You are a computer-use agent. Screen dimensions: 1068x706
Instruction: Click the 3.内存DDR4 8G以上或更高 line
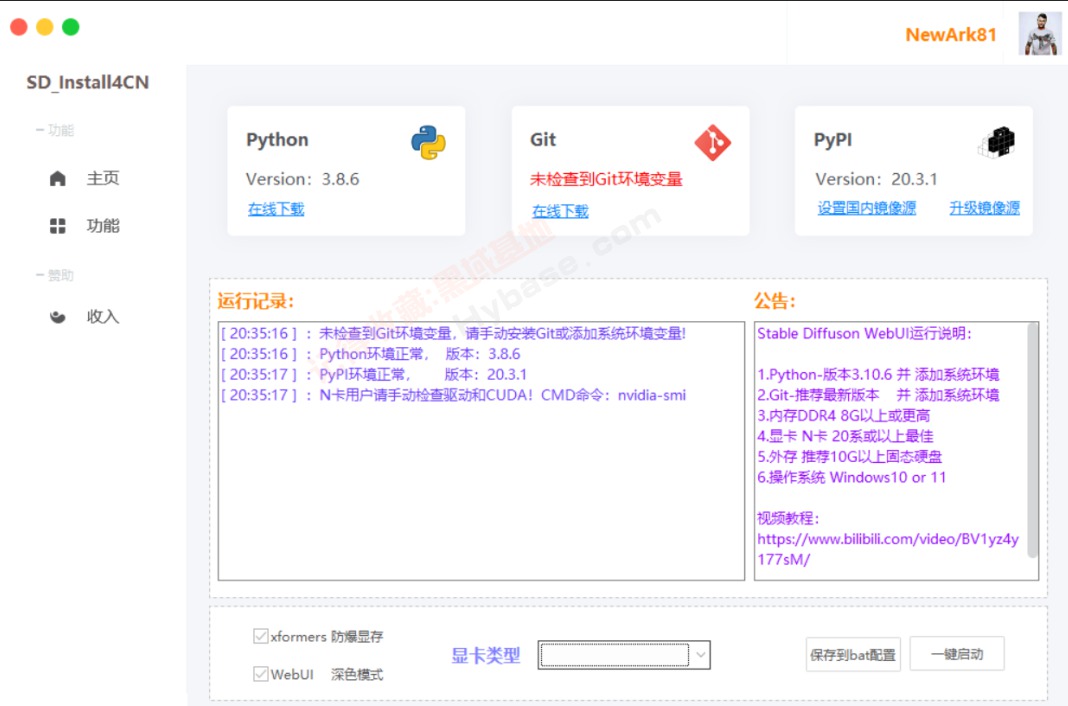click(x=843, y=415)
